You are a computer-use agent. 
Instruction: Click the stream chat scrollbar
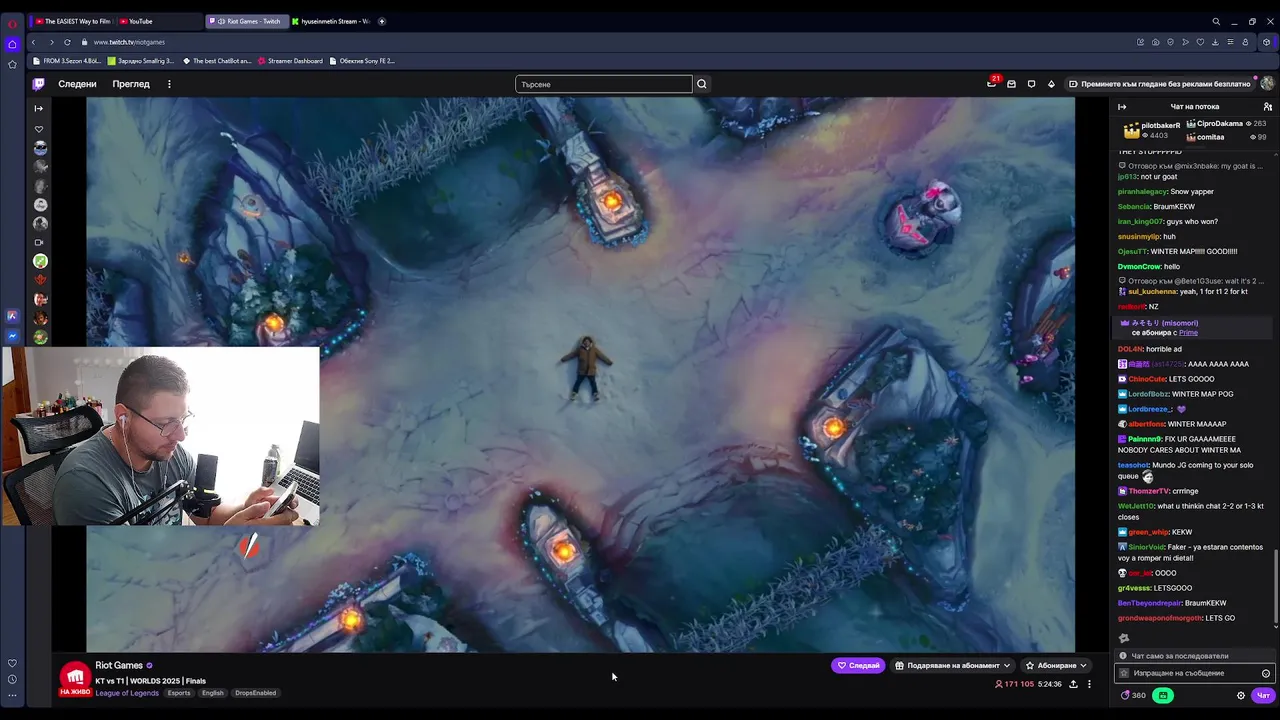pos(1276,584)
